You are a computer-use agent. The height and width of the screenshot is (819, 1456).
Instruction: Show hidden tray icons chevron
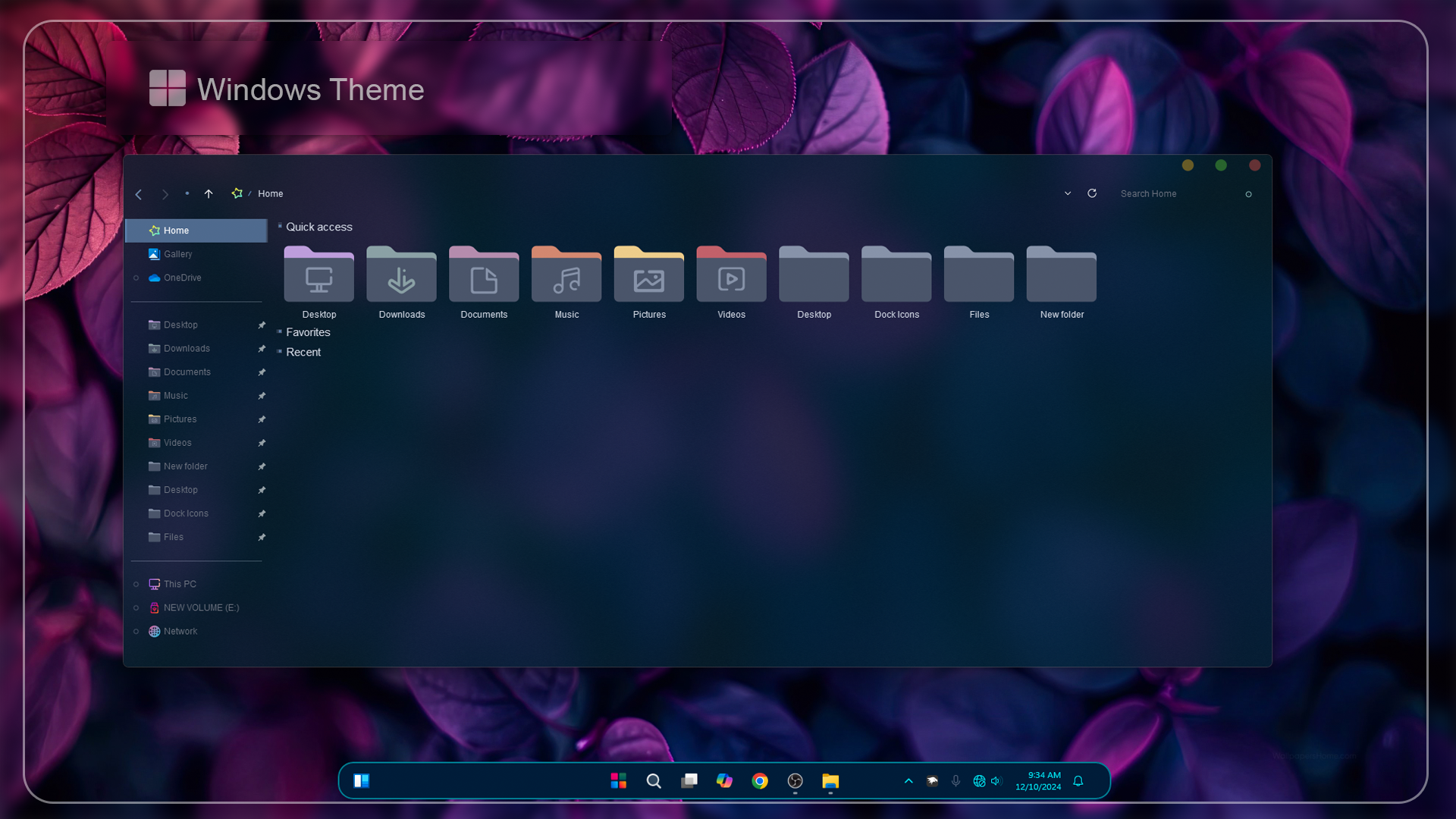pyautogui.click(x=908, y=780)
